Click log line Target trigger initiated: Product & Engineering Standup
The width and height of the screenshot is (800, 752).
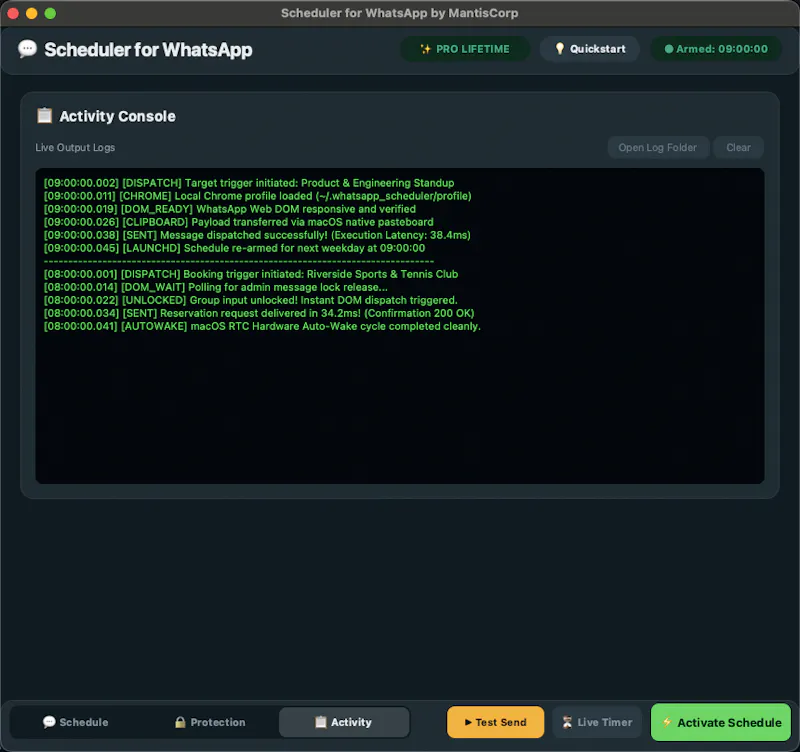pyautogui.click(x=249, y=183)
